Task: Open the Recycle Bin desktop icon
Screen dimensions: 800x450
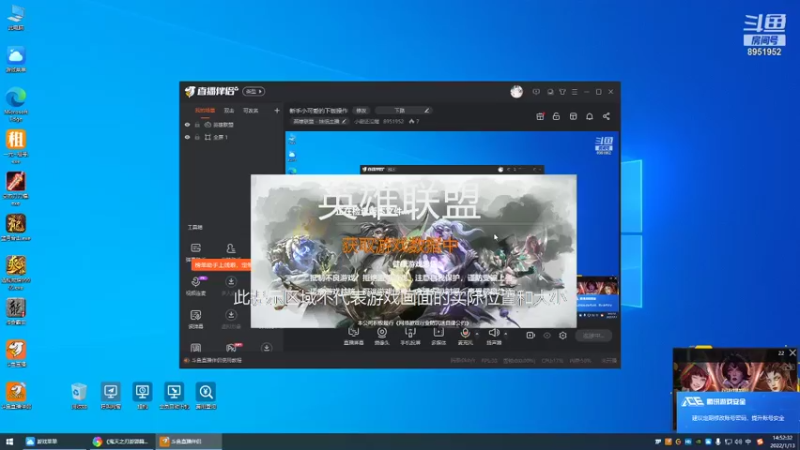Action: (x=79, y=396)
